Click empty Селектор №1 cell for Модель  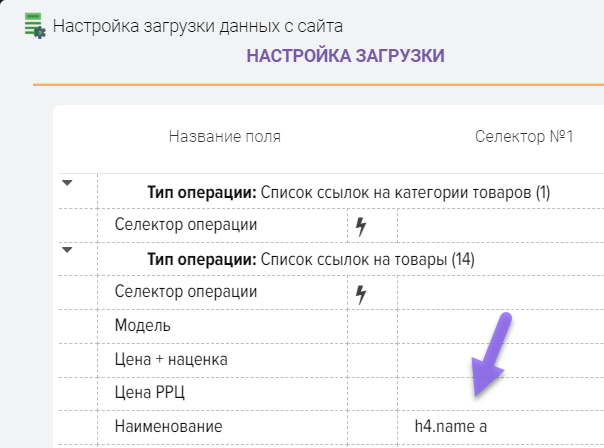[x=500, y=326]
